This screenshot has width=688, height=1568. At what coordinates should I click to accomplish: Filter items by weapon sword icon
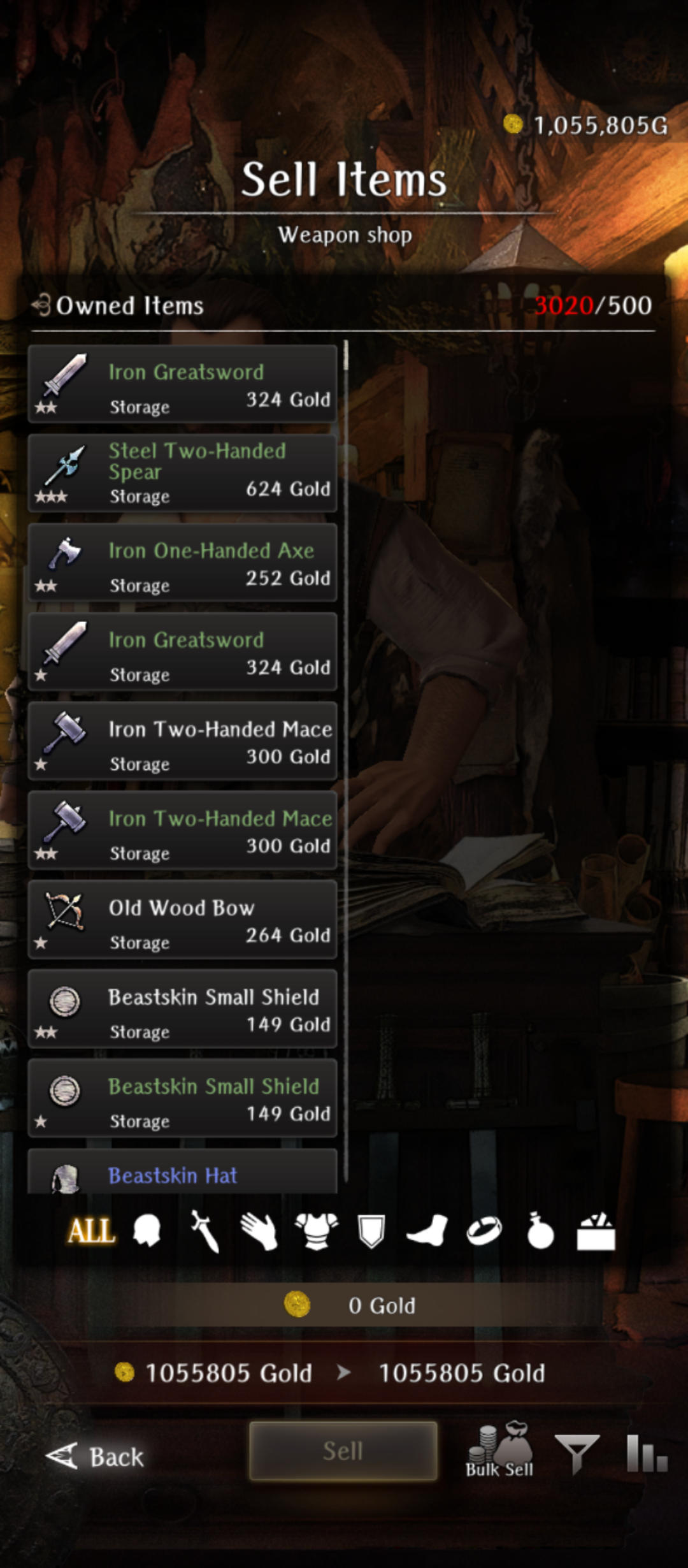point(204,1231)
